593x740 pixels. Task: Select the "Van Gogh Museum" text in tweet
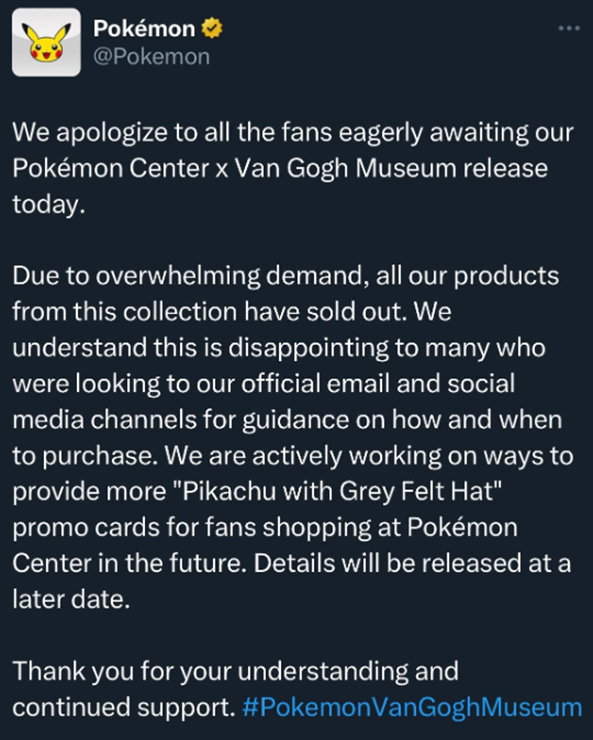pos(345,168)
